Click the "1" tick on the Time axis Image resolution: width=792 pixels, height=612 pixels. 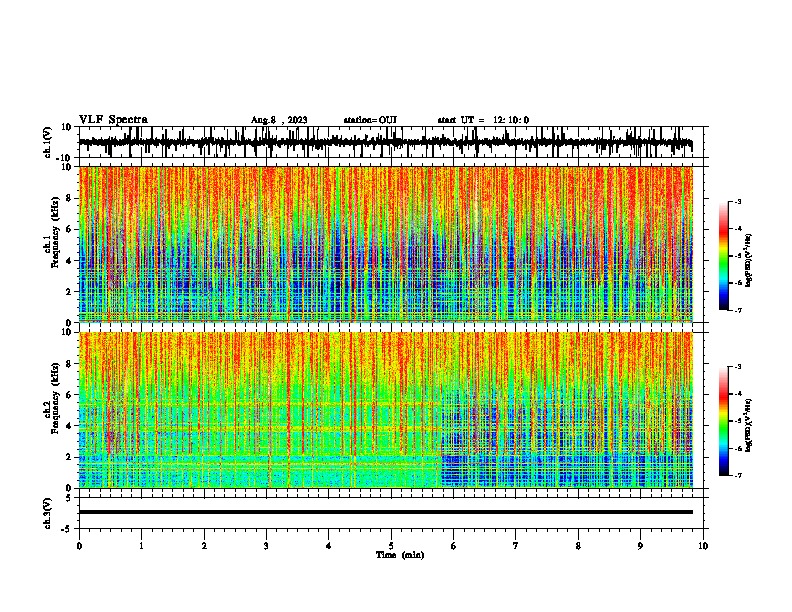click(141, 546)
